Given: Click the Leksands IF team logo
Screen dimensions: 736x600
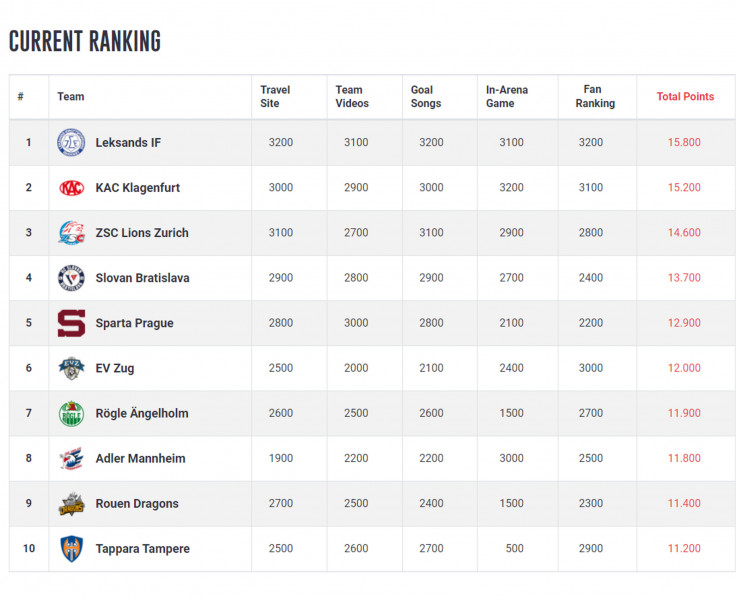Looking at the screenshot, I should [71, 142].
